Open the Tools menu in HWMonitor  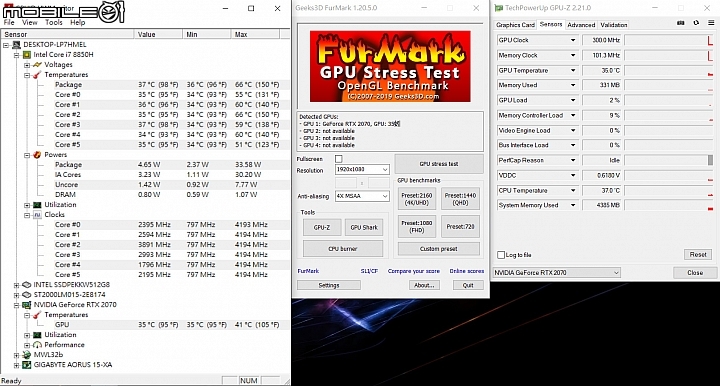coord(53,22)
